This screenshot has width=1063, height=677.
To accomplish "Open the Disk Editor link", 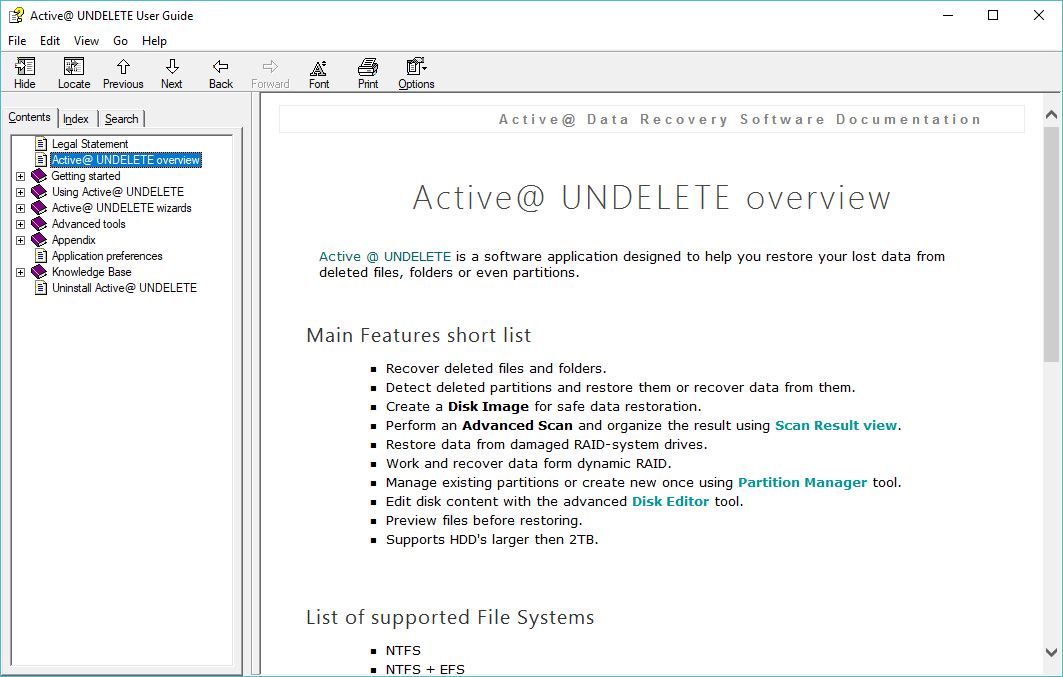I will (x=670, y=501).
